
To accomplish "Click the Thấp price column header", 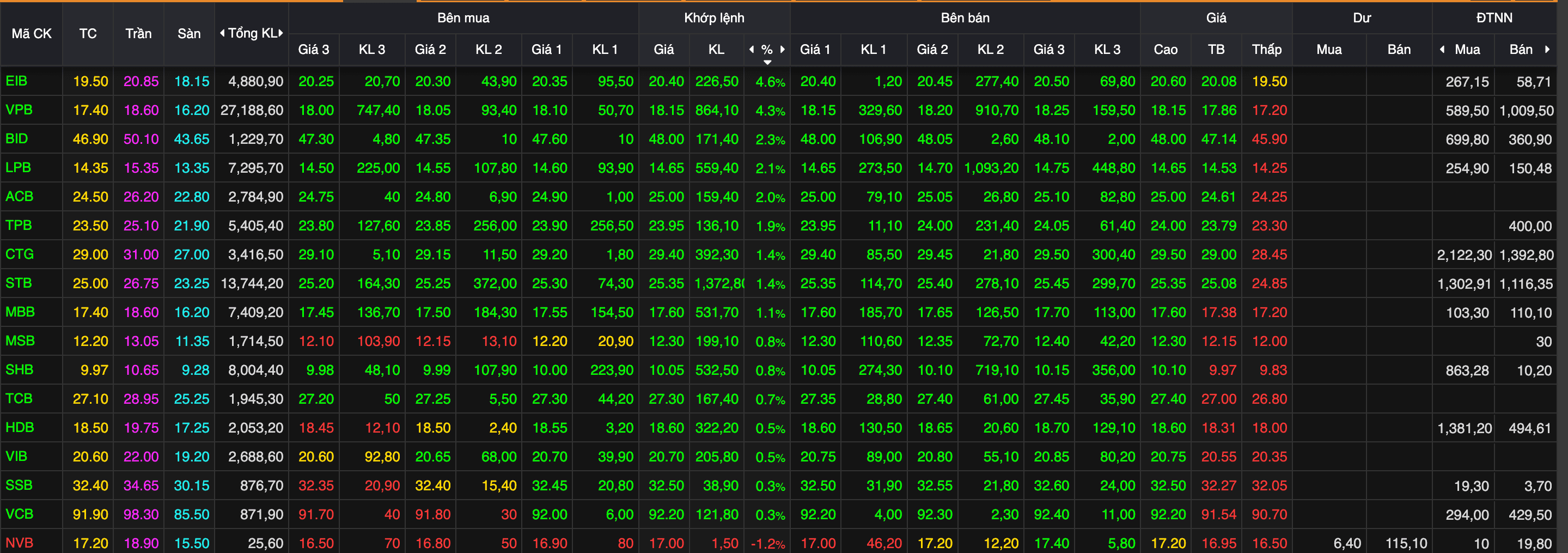I will click(x=1267, y=50).
